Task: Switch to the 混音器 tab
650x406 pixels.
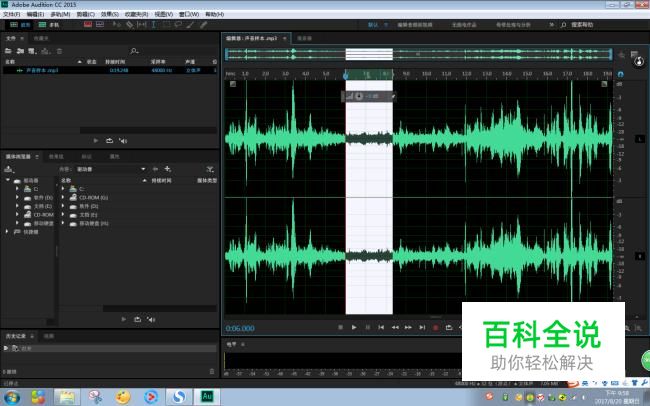Action: coord(304,38)
